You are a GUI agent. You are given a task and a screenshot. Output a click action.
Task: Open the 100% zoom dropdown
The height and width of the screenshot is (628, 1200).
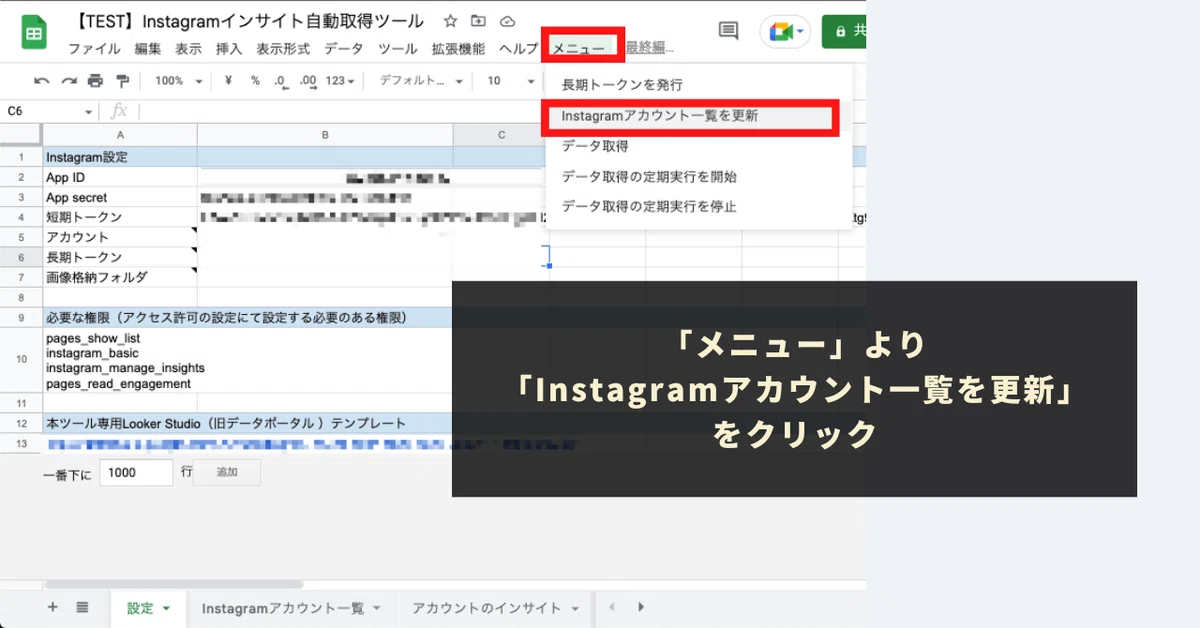click(179, 81)
